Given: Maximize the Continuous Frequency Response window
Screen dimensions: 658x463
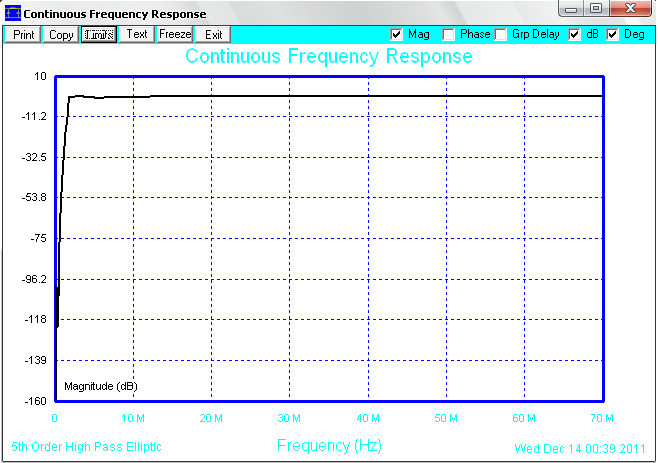Looking at the screenshot, I should click(x=596, y=8).
